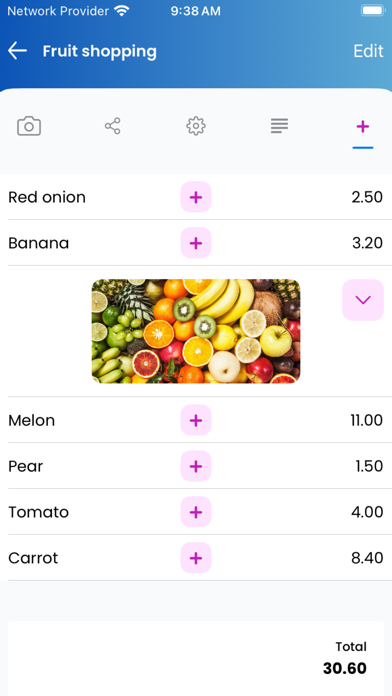392x696 pixels.
Task: Select the text lines list icon
Action: pyautogui.click(x=279, y=126)
